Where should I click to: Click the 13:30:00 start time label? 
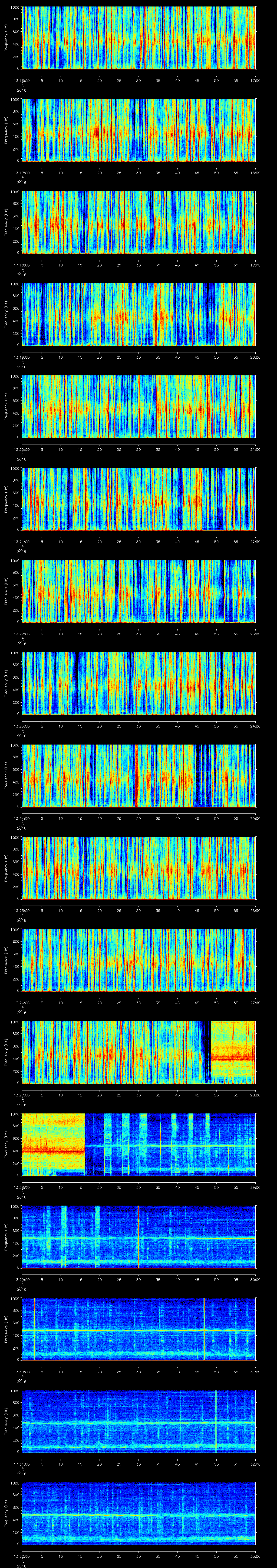[22, 1371]
